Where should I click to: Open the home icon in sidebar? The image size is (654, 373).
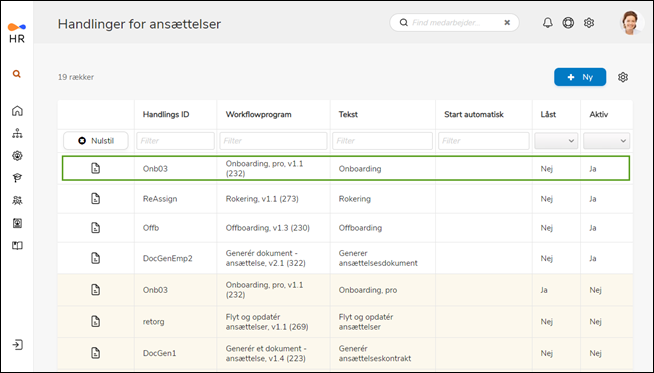click(x=17, y=111)
